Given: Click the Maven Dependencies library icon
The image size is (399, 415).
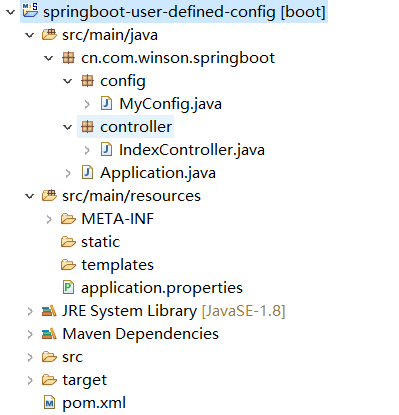Looking at the screenshot, I should [49, 334].
